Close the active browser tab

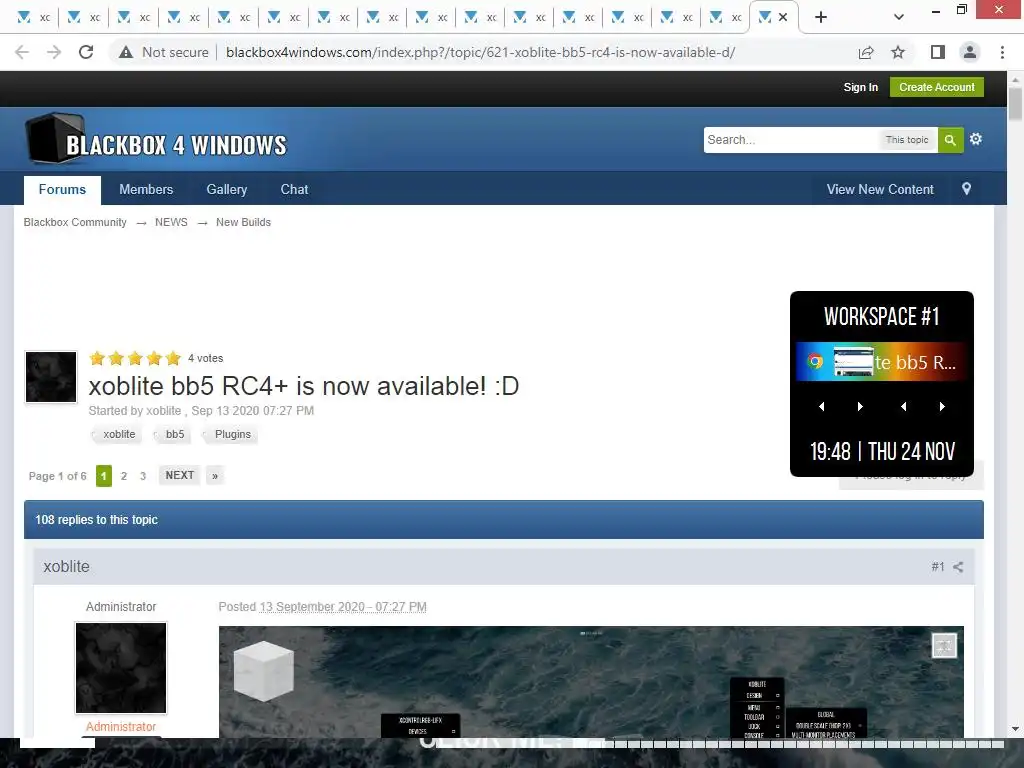(783, 17)
